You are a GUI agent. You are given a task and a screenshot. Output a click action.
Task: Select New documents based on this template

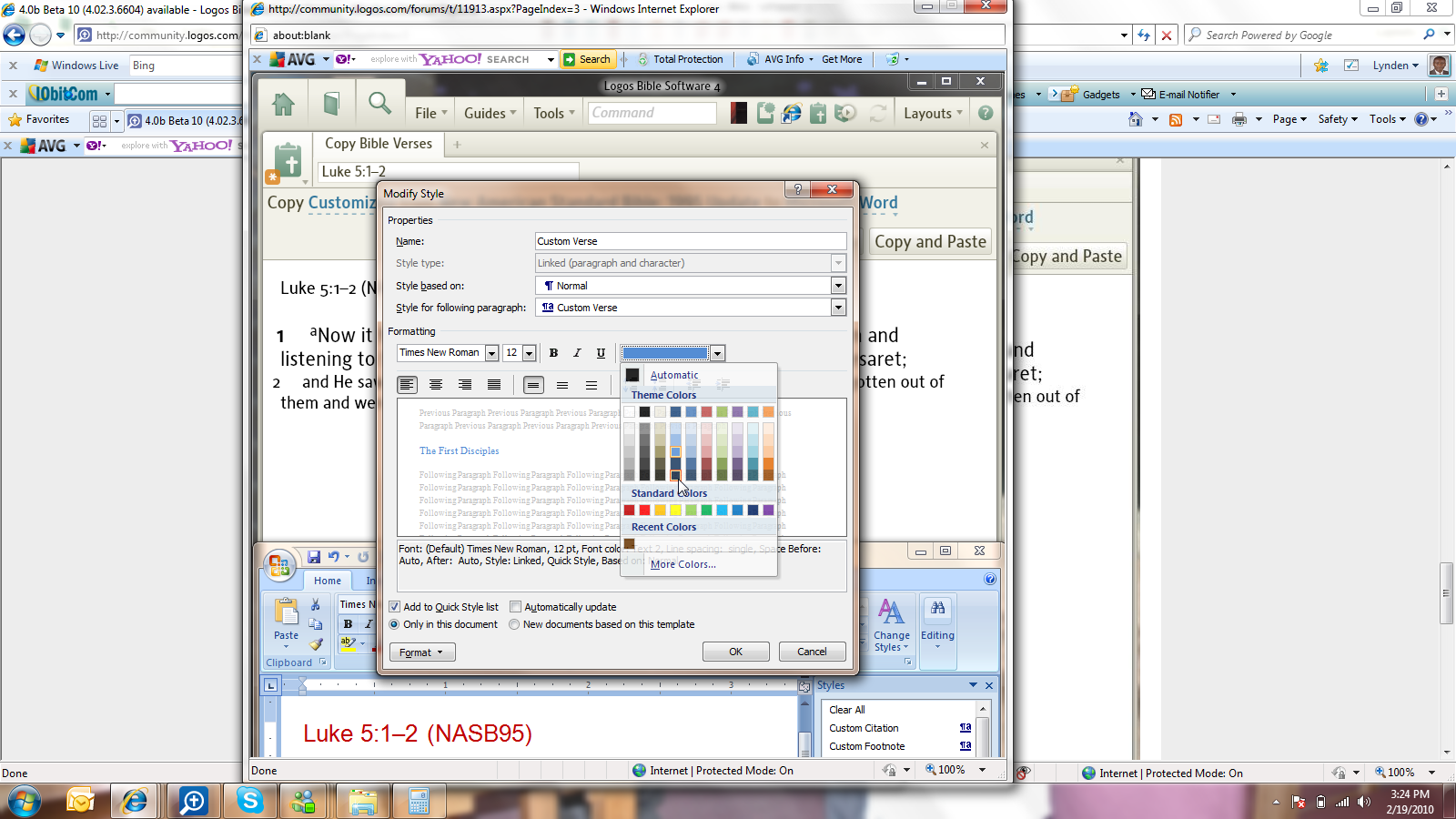pos(514,624)
